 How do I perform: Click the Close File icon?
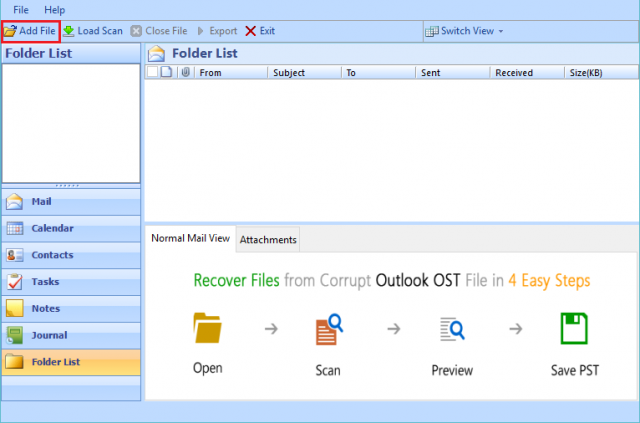pos(136,31)
